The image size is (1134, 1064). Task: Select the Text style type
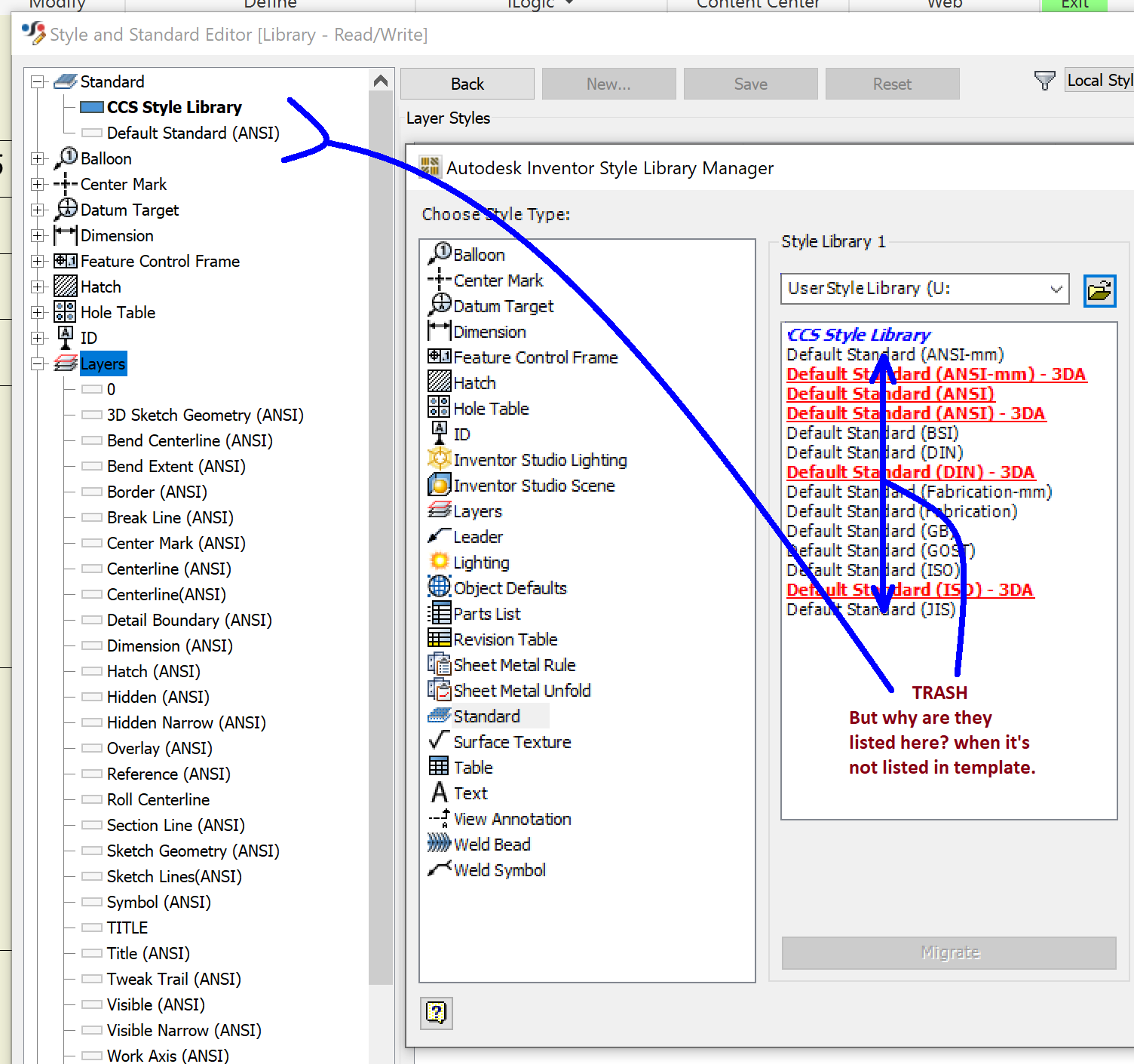(x=470, y=793)
